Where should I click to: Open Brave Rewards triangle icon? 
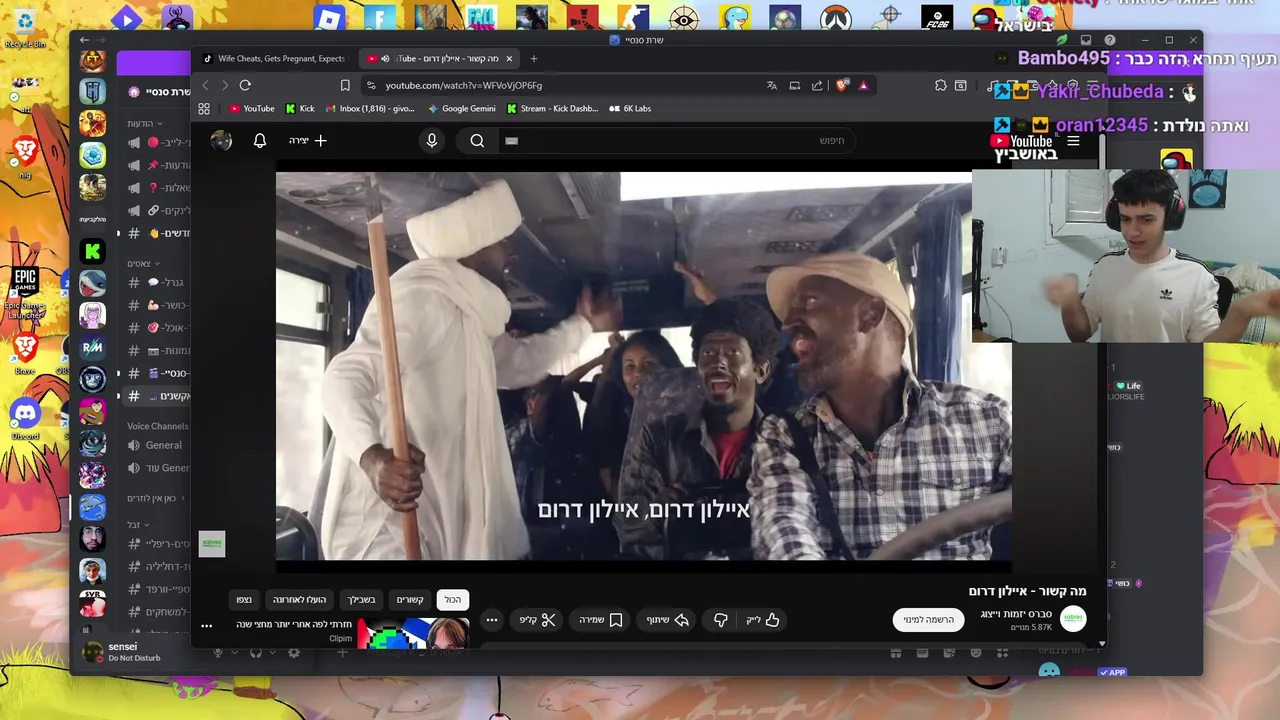click(x=863, y=85)
